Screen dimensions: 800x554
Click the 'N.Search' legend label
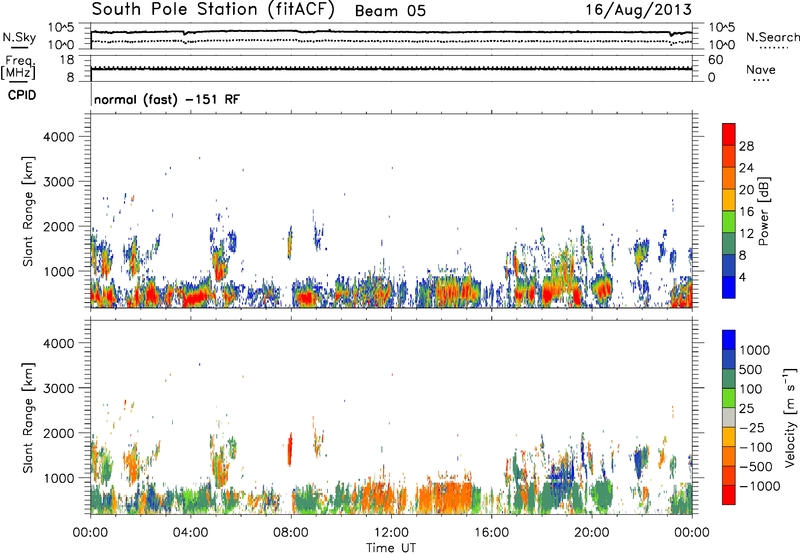pos(772,37)
